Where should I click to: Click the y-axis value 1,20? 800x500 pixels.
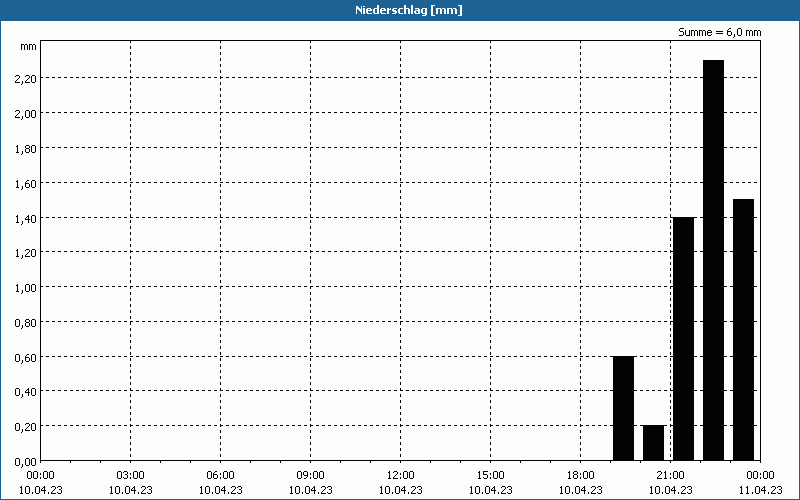[26, 253]
